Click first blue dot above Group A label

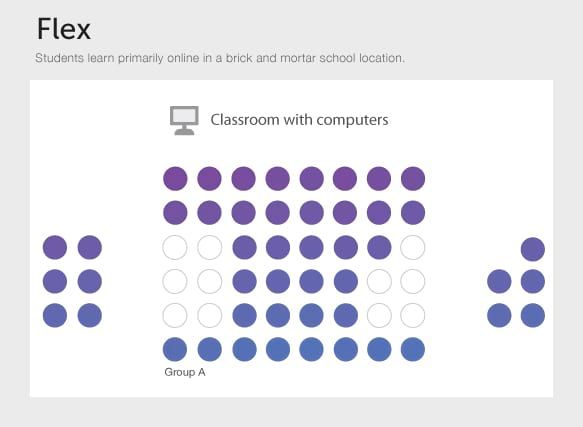tap(175, 349)
